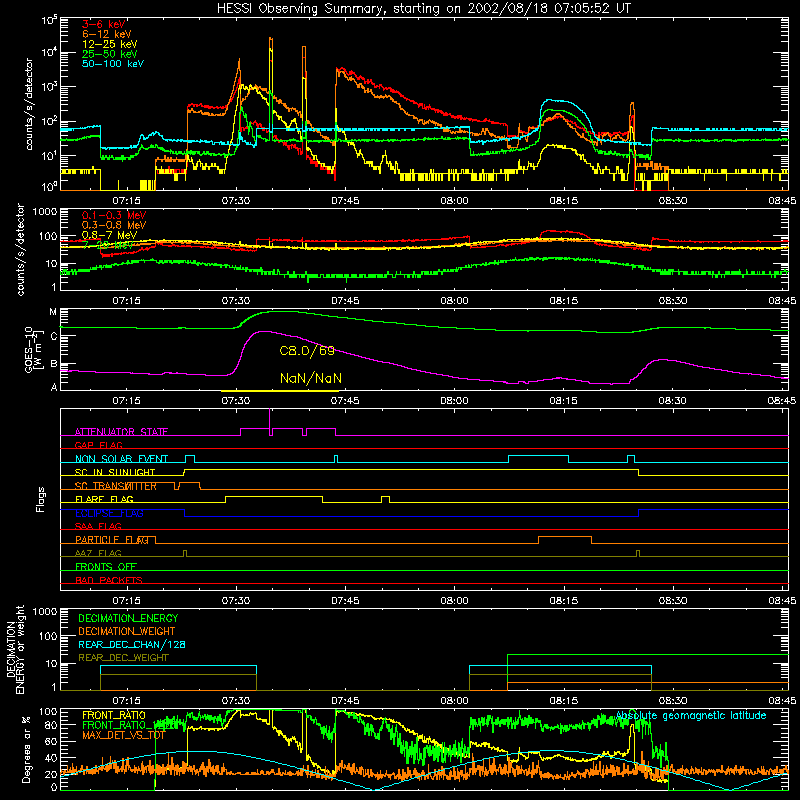Click the M class label on GOES axis
The height and width of the screenshot is (800, 800).
click(x=53, y=312)
